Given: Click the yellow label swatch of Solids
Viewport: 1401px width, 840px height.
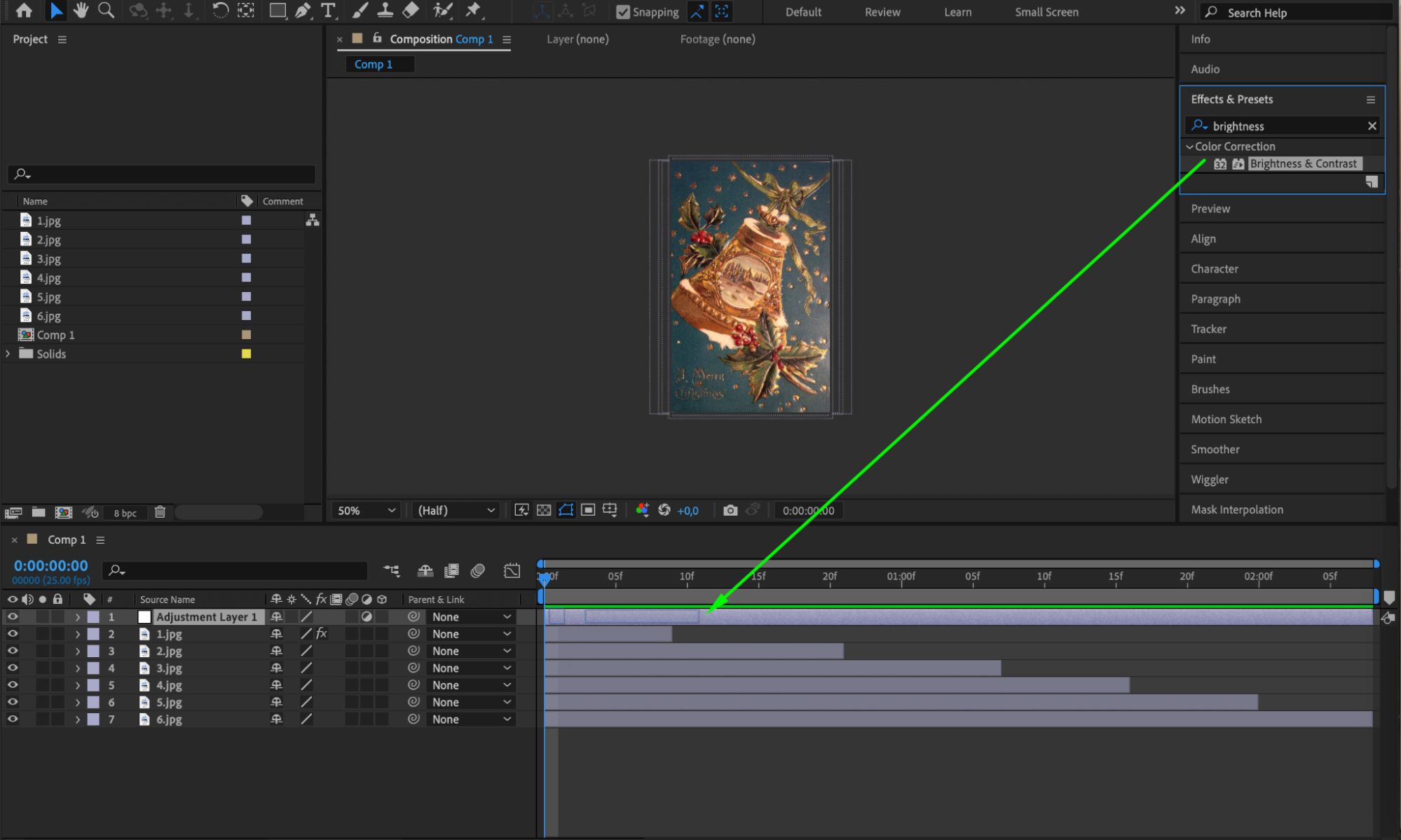Looking at the screenshot, I should pos(246,354).
